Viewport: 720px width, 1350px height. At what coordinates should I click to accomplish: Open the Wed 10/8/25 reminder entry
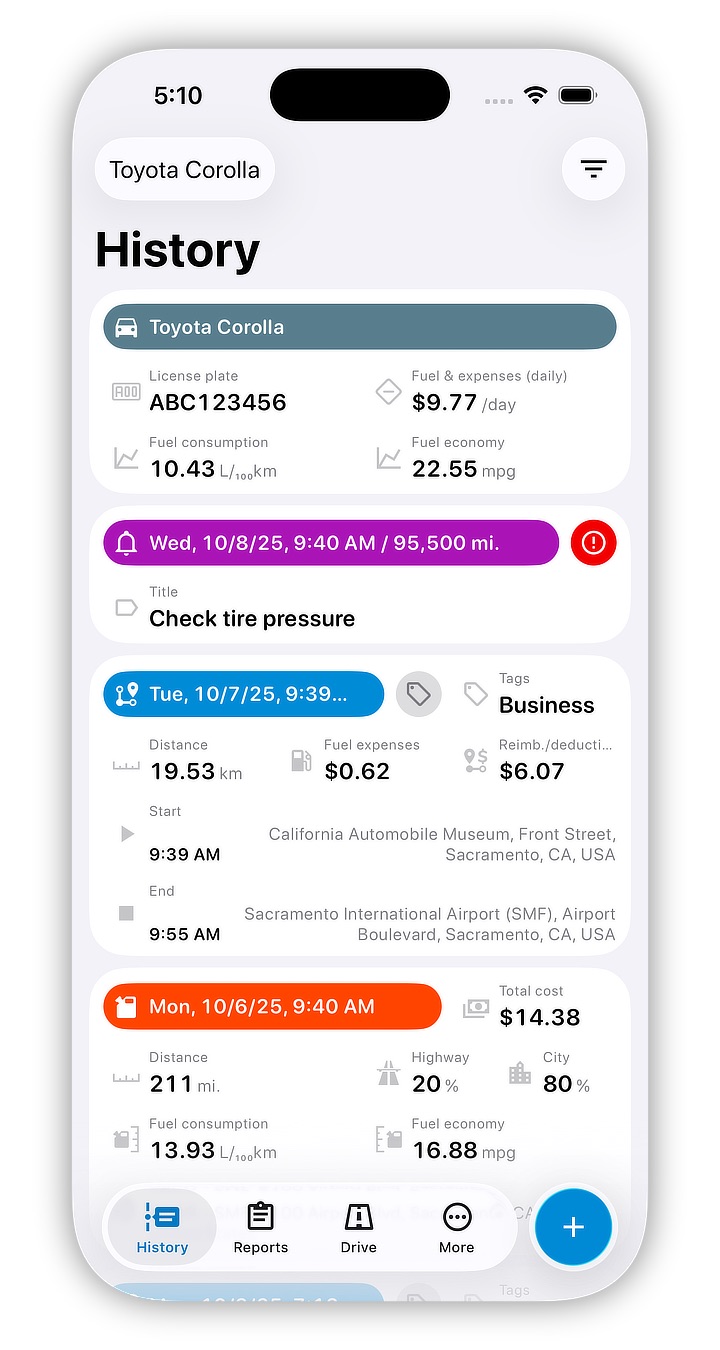(330, 543)
